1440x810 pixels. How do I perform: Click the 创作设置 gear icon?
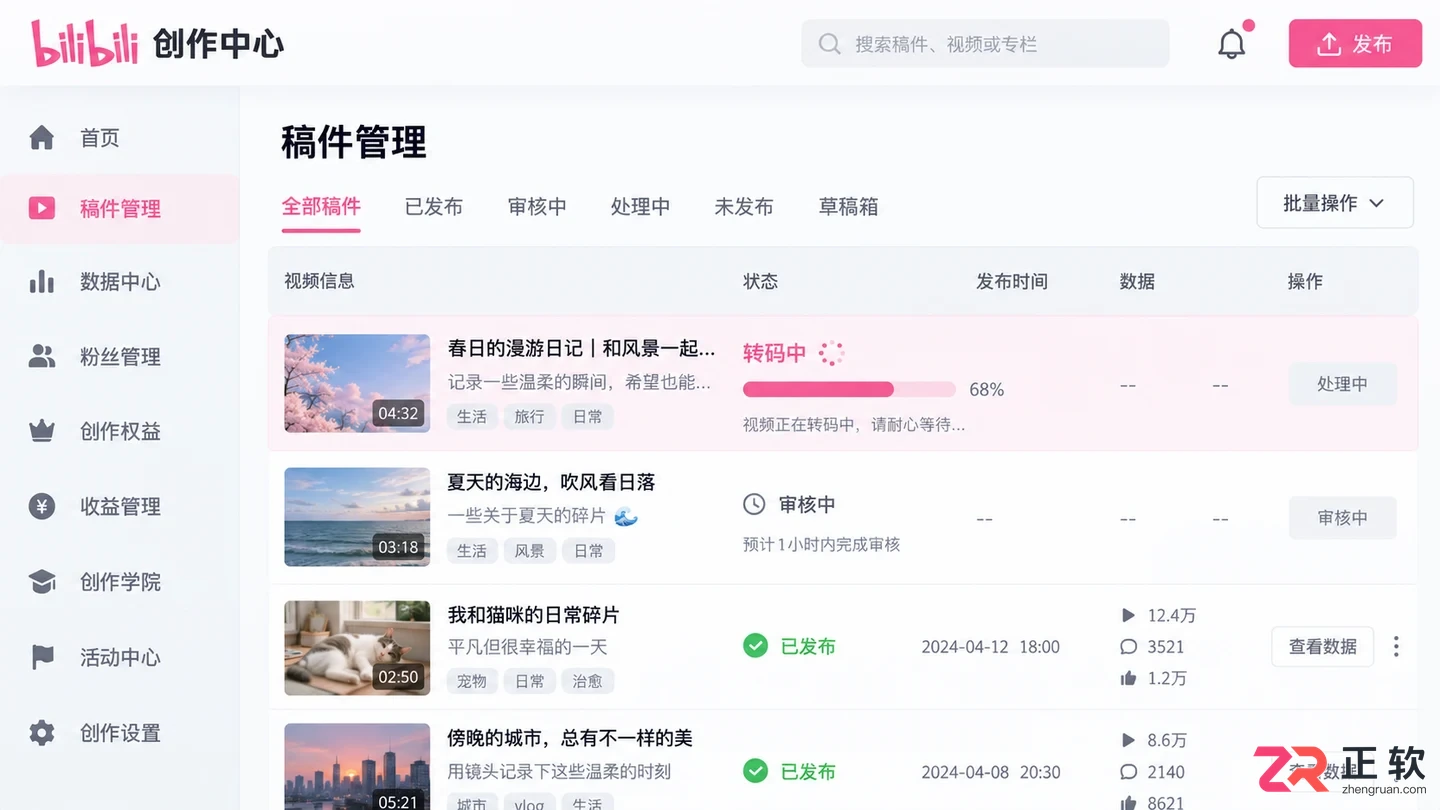click(x=42, y=733)
